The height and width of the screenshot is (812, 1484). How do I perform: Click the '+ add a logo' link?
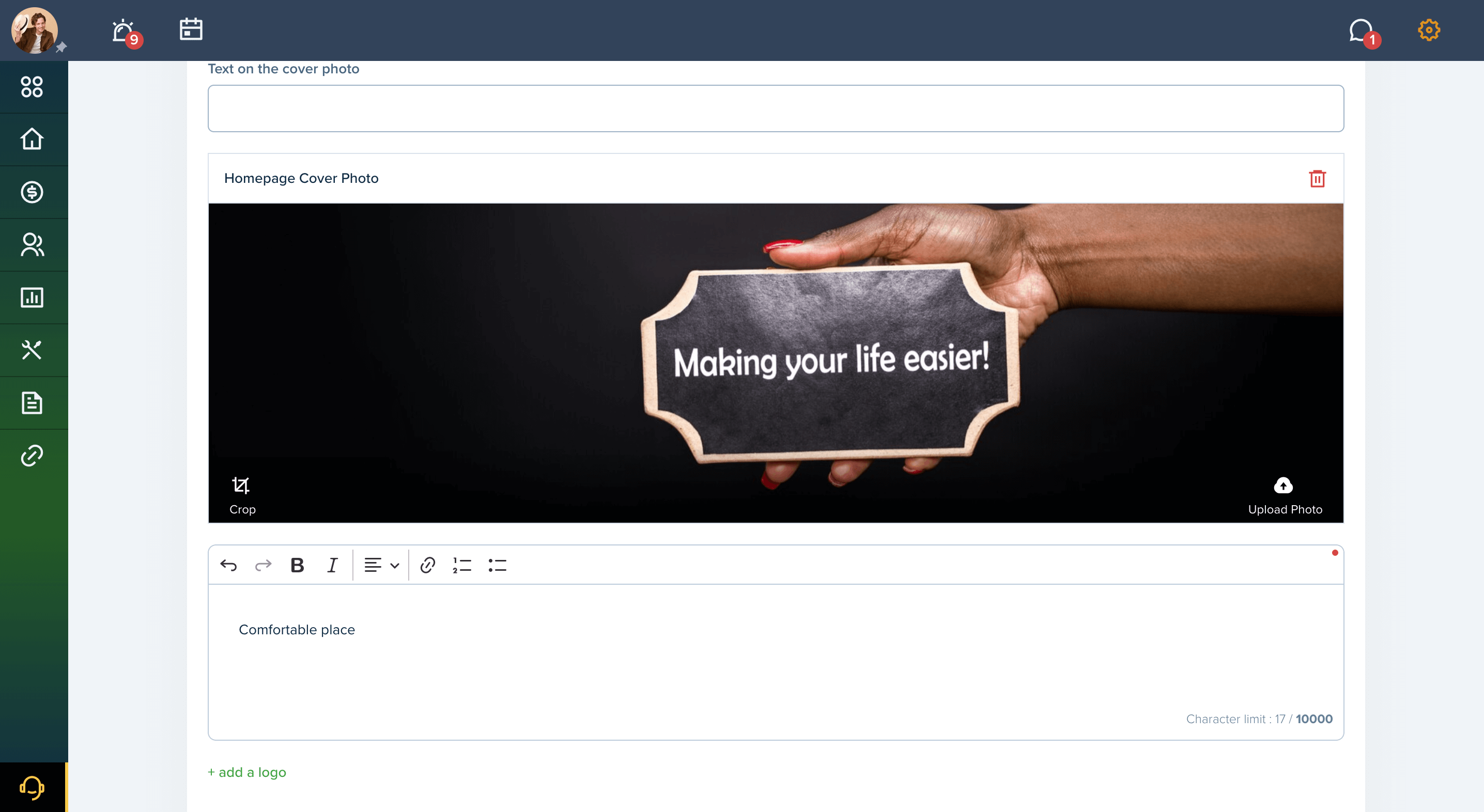coord(246,772)
